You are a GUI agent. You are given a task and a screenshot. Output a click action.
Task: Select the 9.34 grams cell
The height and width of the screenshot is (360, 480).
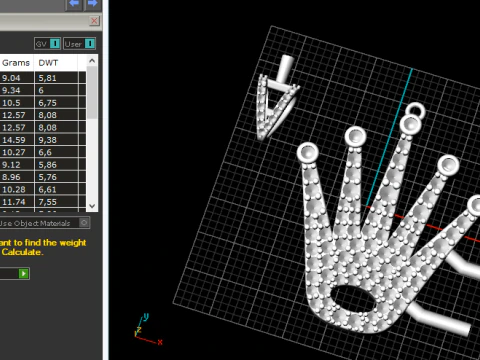click(x=17, y=90)
